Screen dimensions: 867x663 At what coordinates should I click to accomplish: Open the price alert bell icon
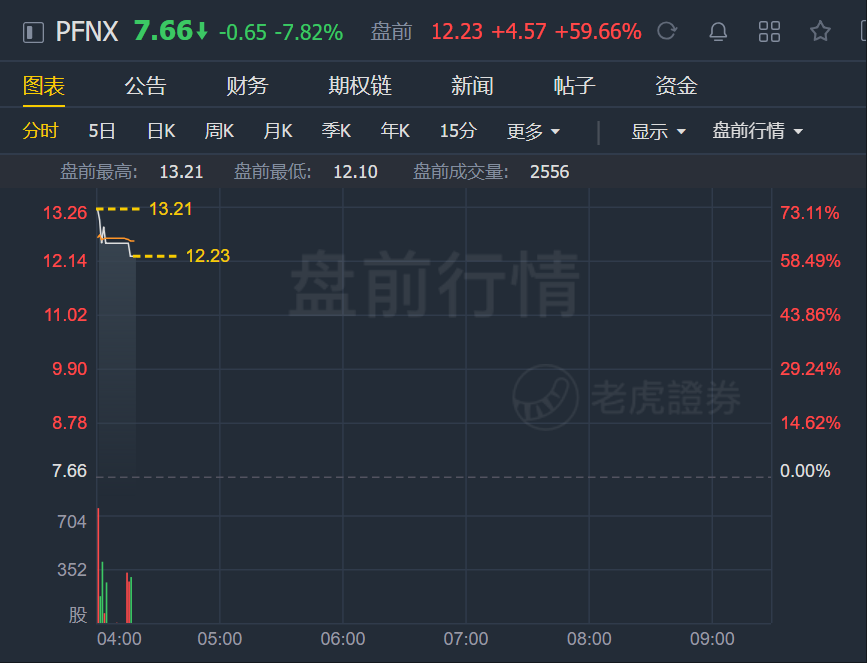tap(718, 32)
